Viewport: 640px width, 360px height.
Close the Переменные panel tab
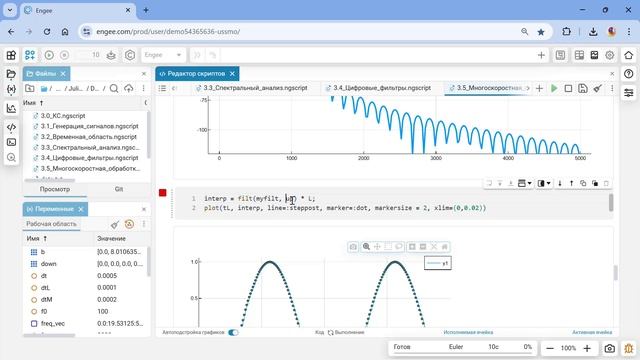click(81, 209)
